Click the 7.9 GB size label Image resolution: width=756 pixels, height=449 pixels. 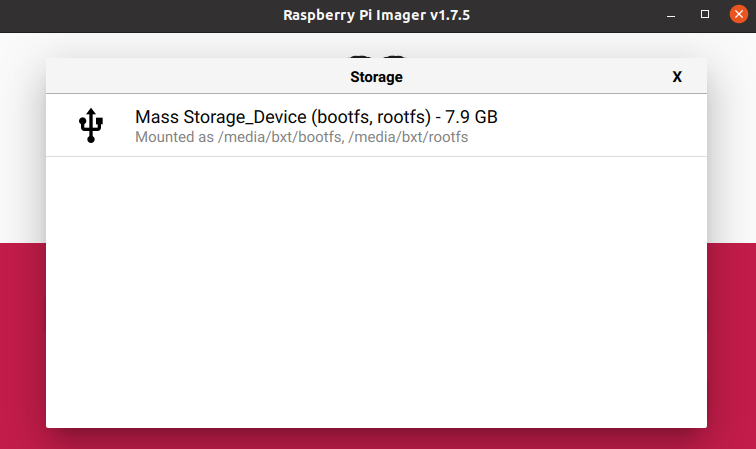click(x=471, y=117)
